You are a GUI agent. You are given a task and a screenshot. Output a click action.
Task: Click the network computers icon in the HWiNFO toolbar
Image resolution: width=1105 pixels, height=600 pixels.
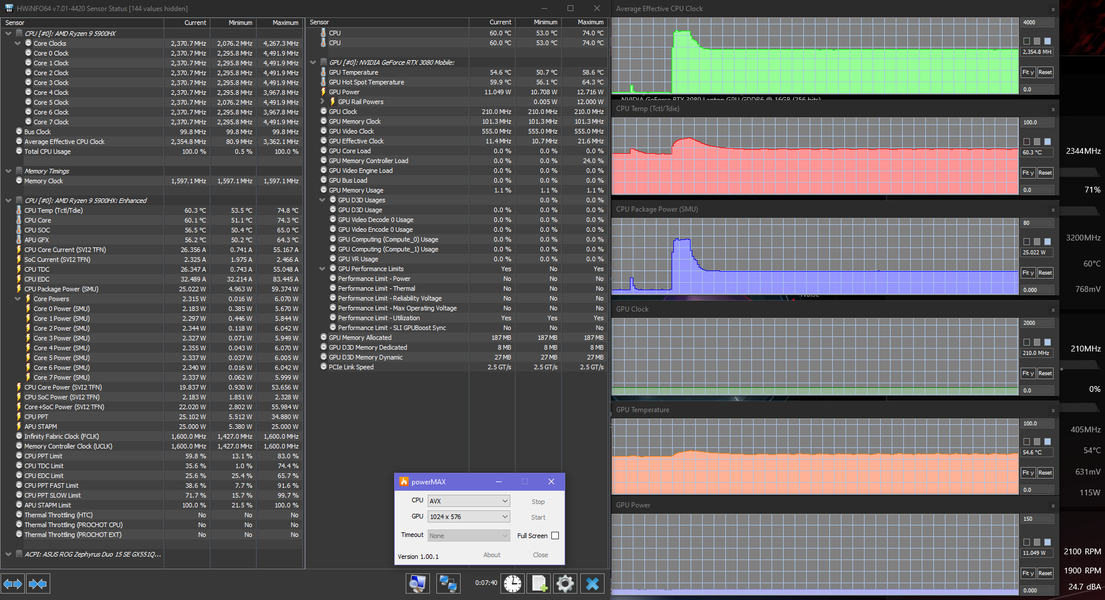pos(448,583)
